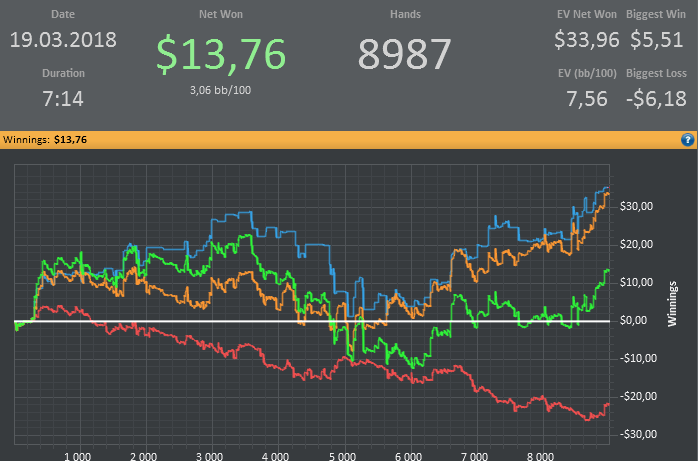The width and height of the screenshot is (698, 461).
Task: Click the Net Won $13,76 value
Action: coord(221,54)
